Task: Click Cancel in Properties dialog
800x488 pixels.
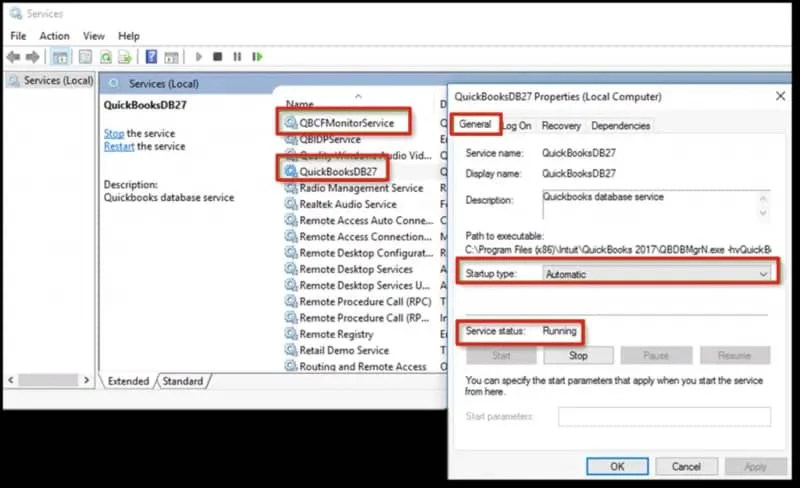Action: [686, 467]
